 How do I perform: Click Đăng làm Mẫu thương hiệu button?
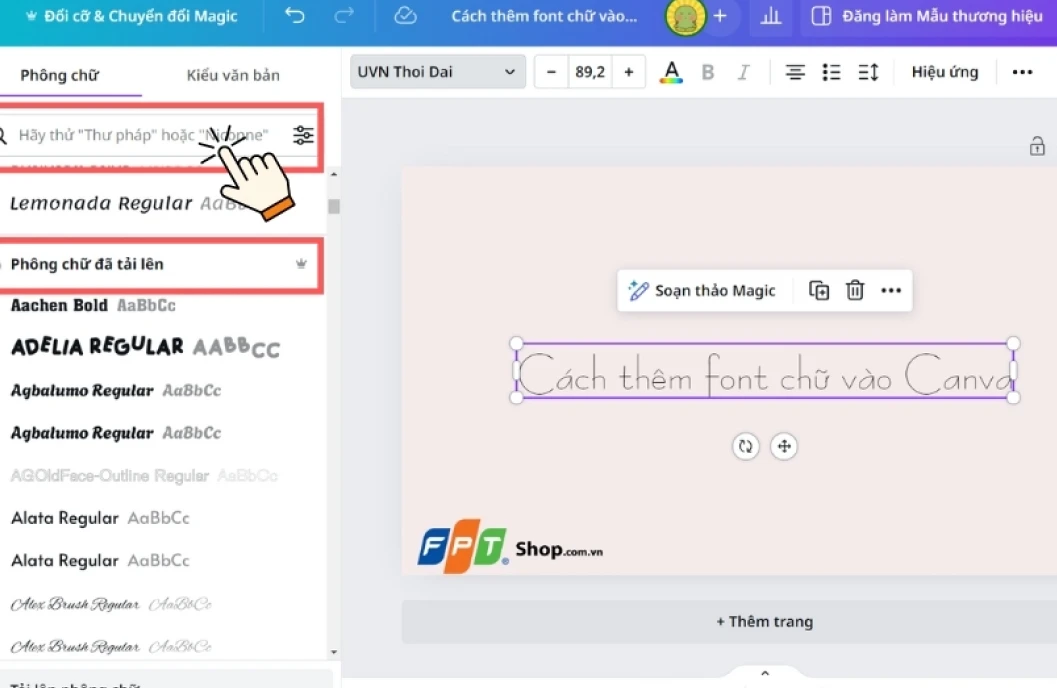pos(927,16)
